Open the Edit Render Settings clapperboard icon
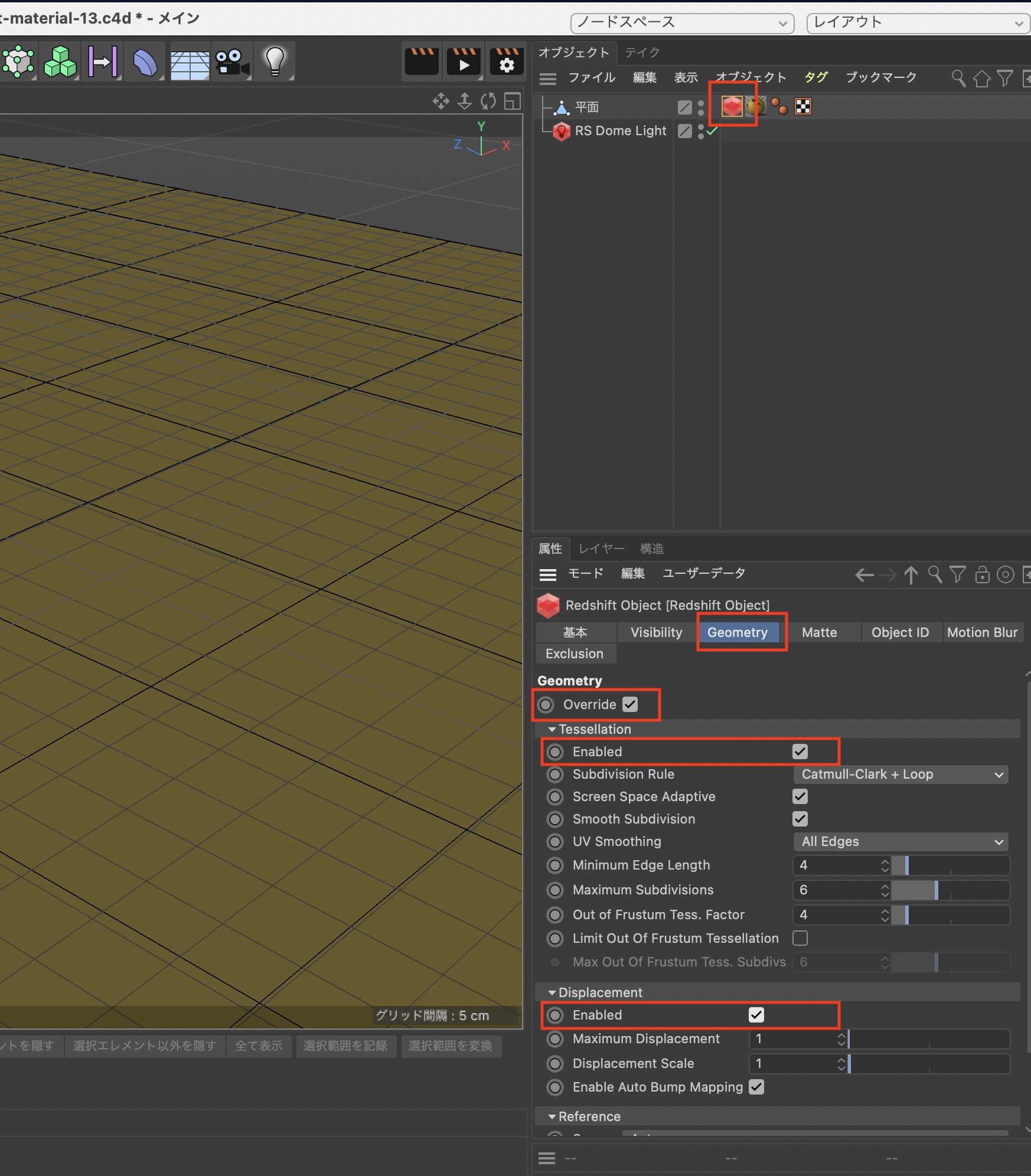This screenshot has height=1176, width=1031. pos(506,61)
